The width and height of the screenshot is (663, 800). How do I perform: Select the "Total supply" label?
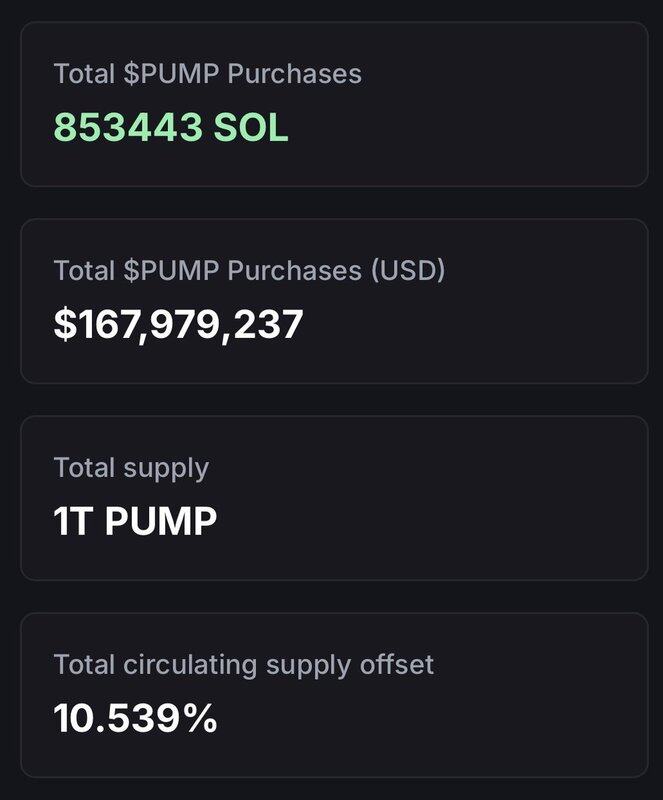[x=131, y=468]
